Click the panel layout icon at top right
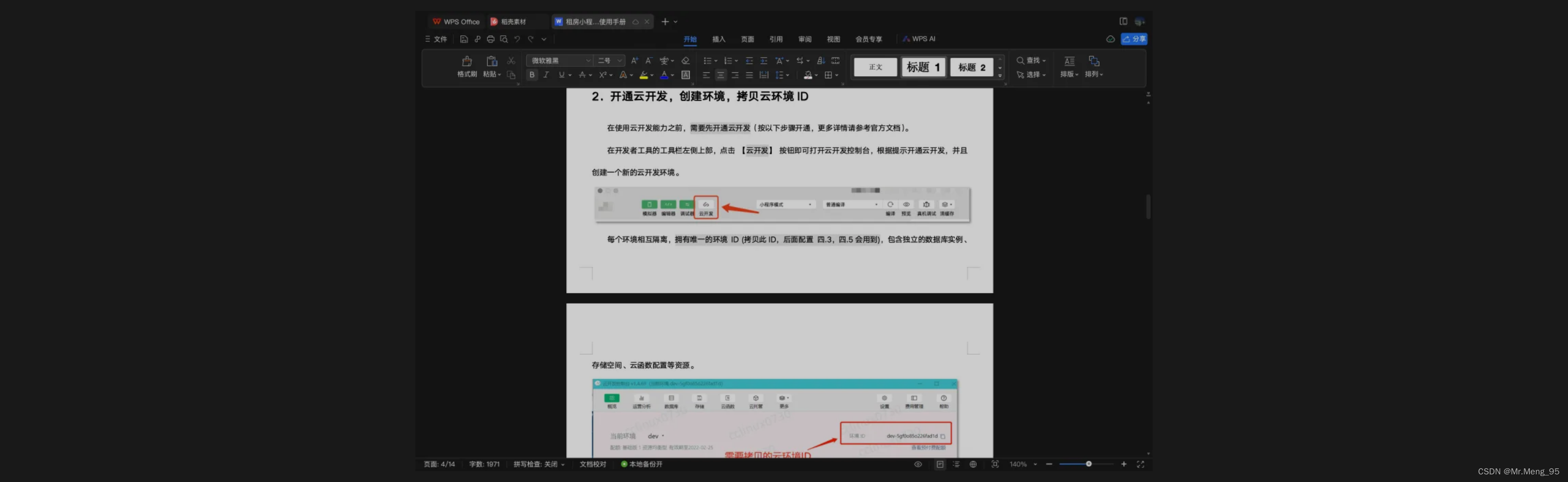Screen dimensions: 1568x482 [x=1124, y=21]
